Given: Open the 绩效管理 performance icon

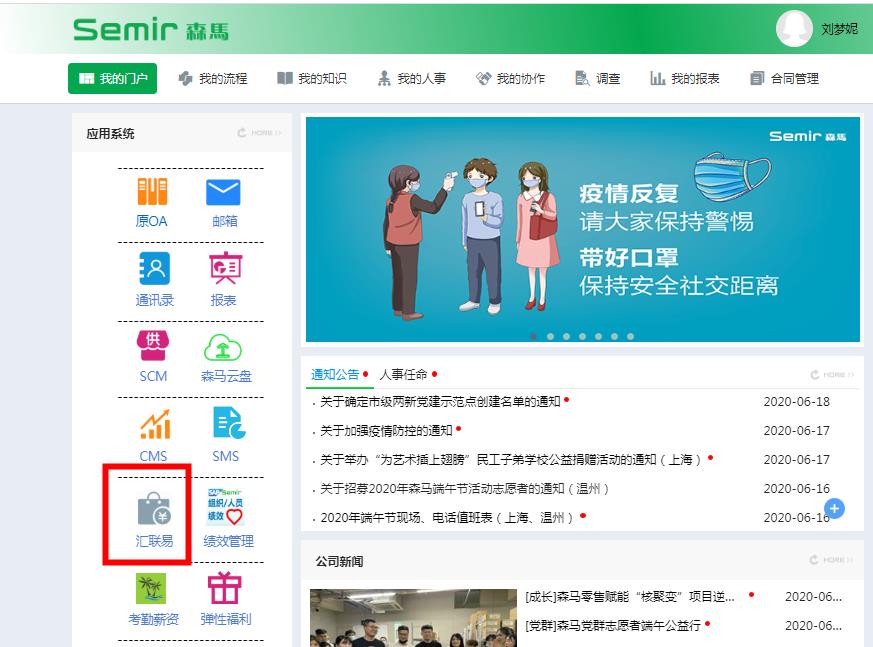Looking at the screenshot, I should [x=225, y=507].
